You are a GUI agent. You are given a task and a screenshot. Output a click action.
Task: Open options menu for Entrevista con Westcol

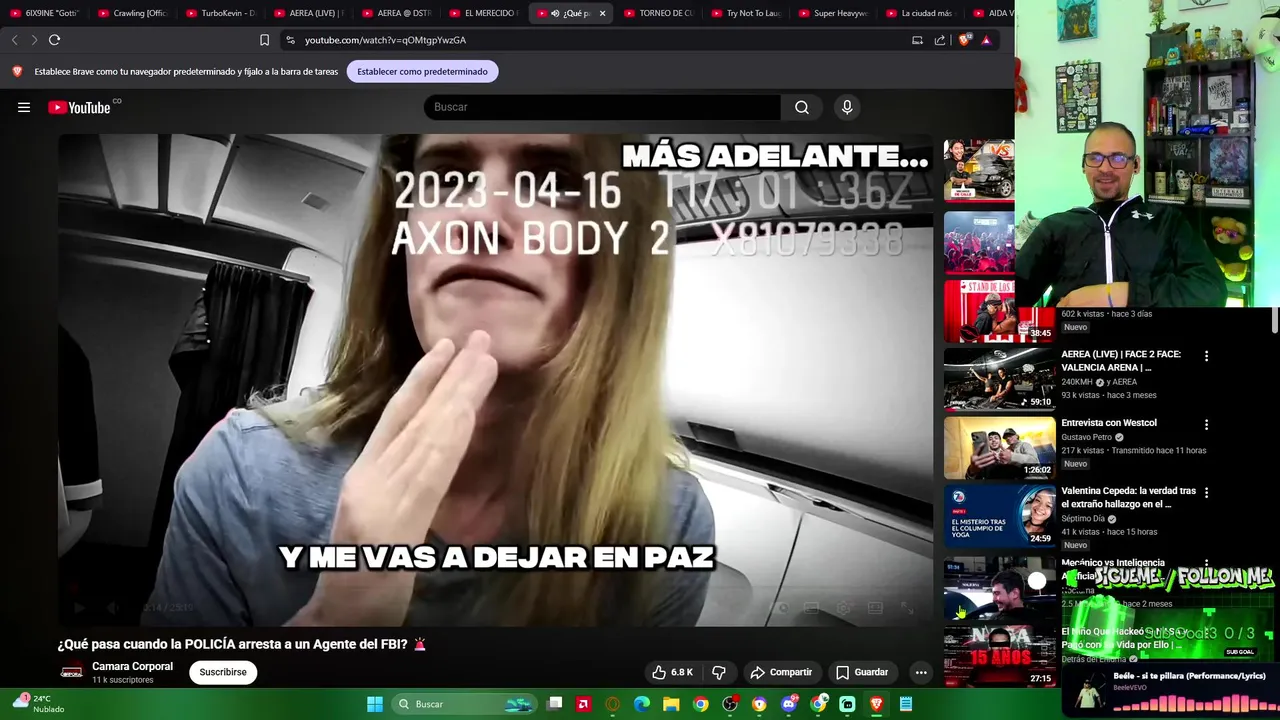coord(1206,425)
